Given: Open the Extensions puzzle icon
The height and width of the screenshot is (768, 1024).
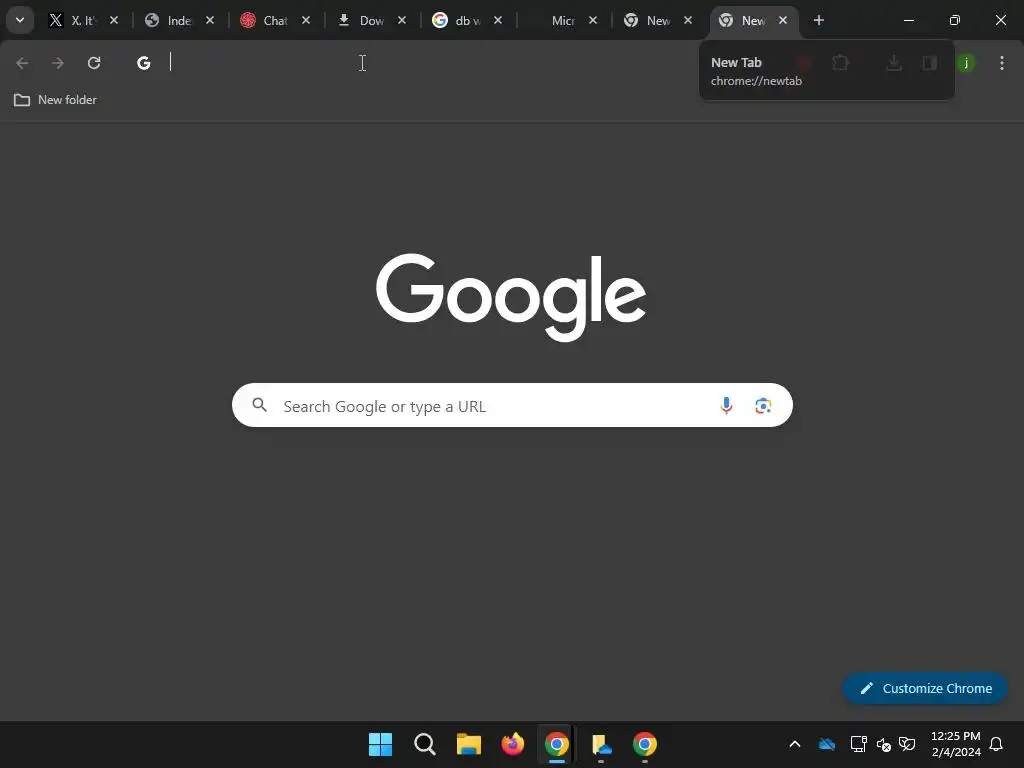Looking at the screenshot, I should click(x=840, y=63).
